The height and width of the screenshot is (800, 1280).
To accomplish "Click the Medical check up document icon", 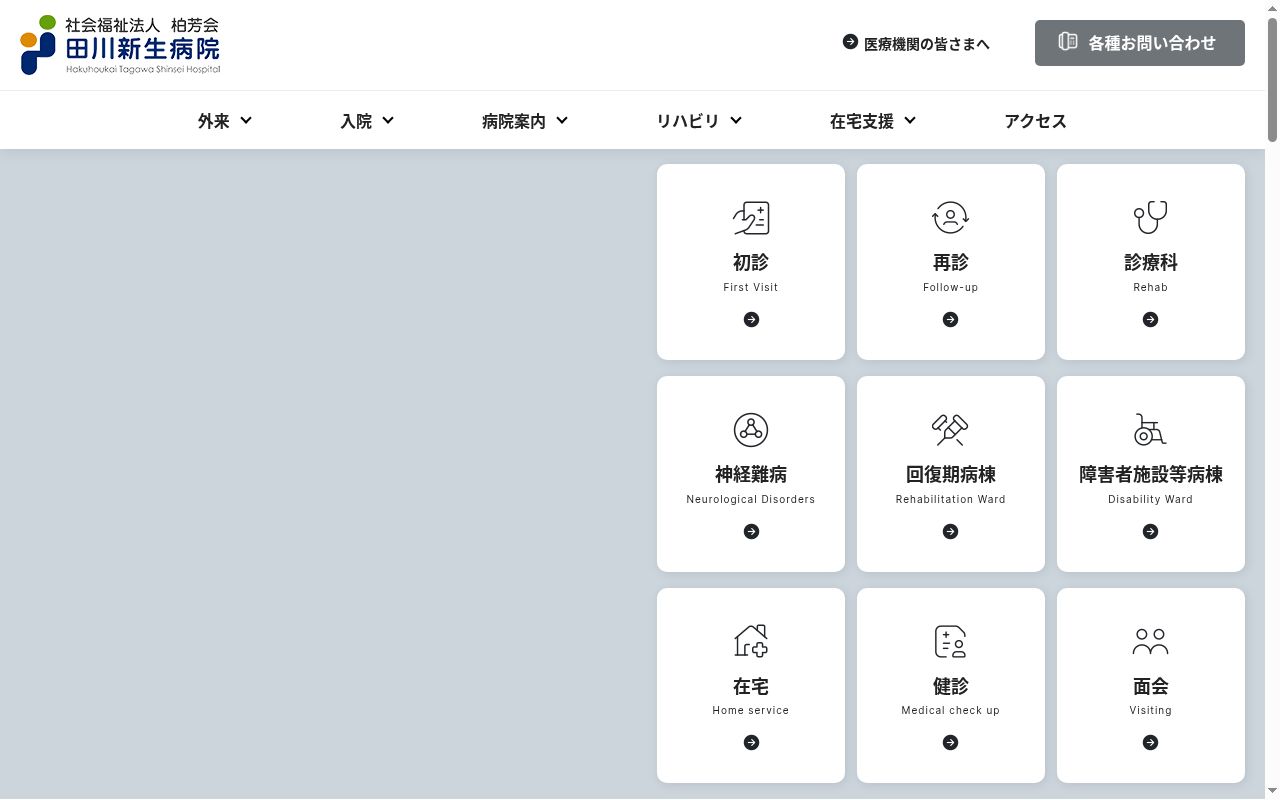I will [951, 641].
